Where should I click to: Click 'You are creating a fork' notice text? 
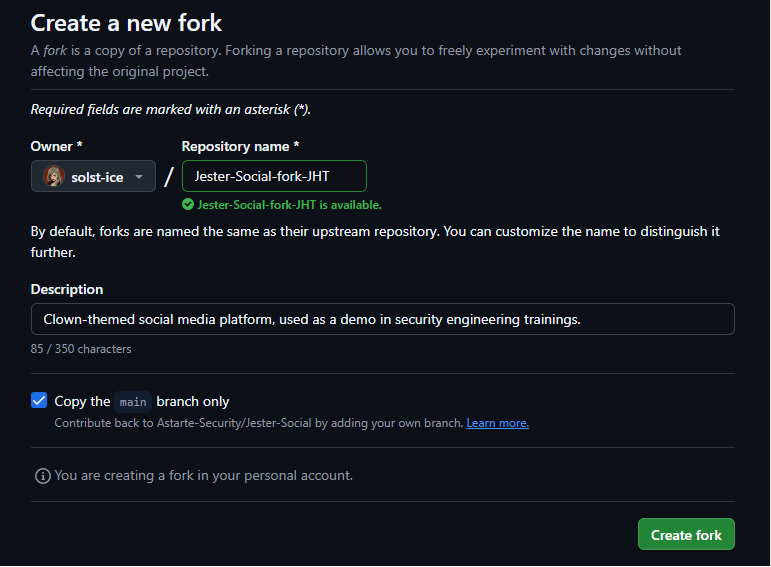pyautogui.click(x=204, y=476)
